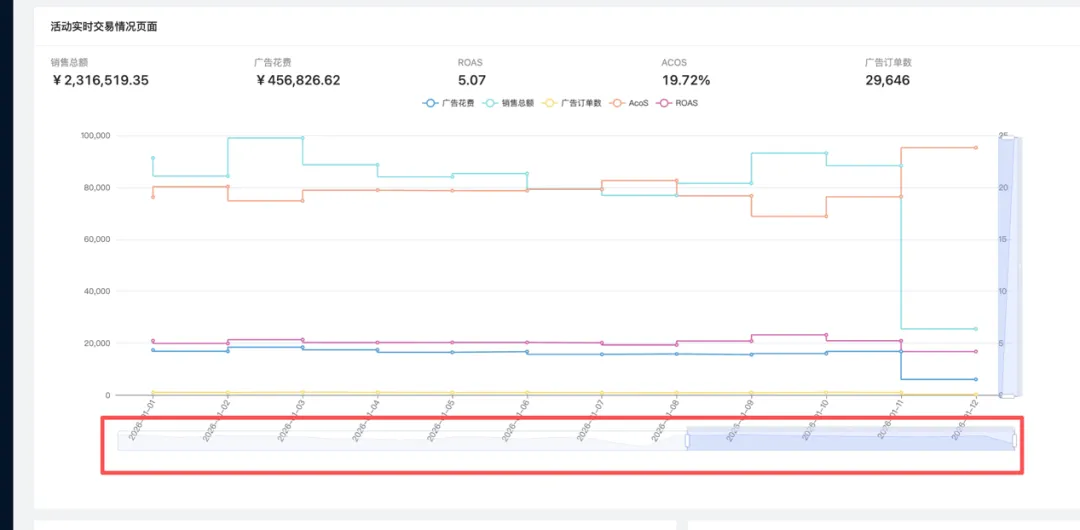Click the AcoS data point at 2026-01-12

pyautogui.click(x=976, y=148)
